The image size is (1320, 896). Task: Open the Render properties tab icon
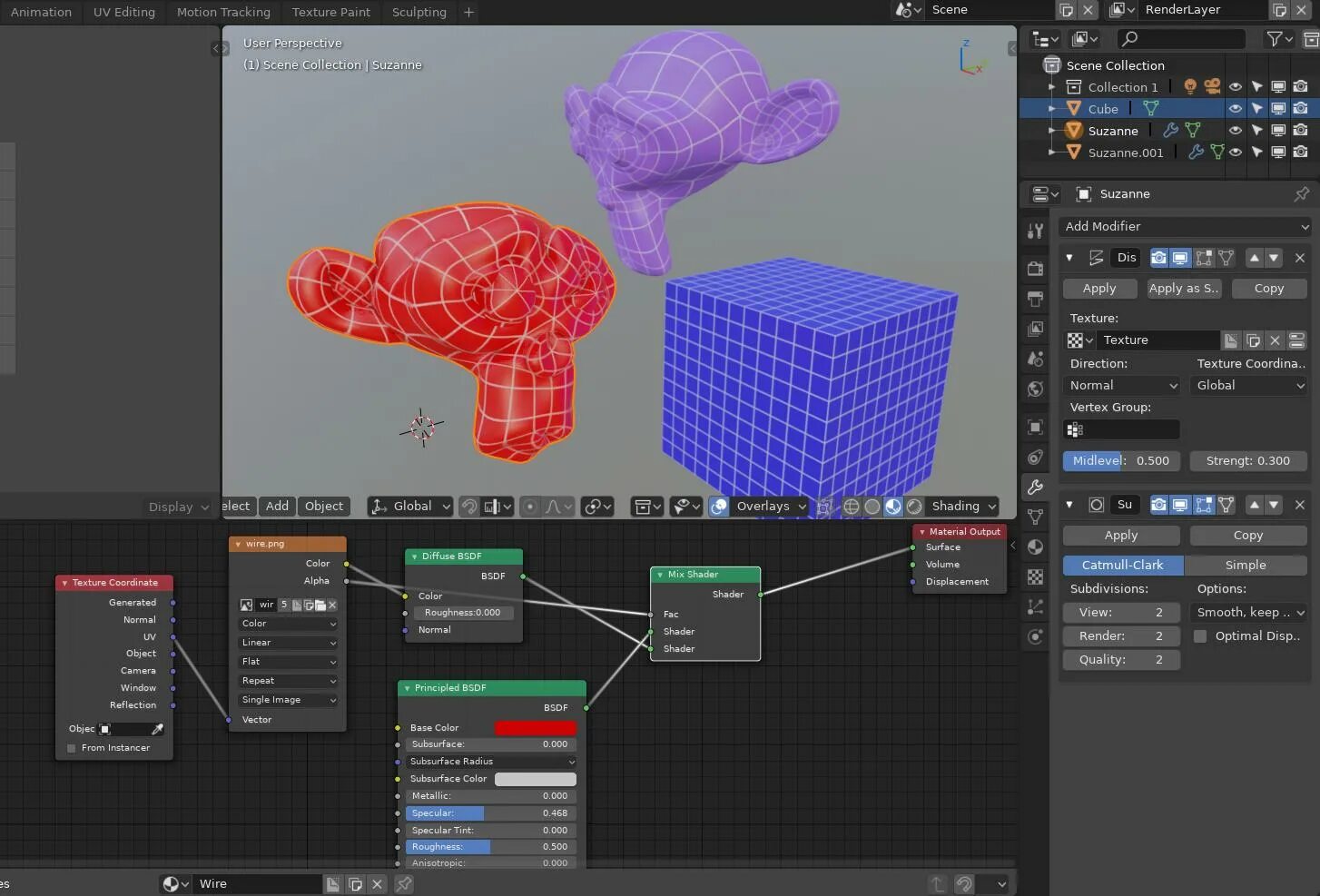coord(1035,268)
